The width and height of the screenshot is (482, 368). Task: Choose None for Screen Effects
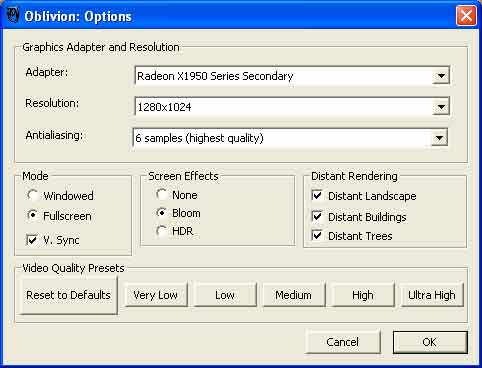tap(162, 194)
